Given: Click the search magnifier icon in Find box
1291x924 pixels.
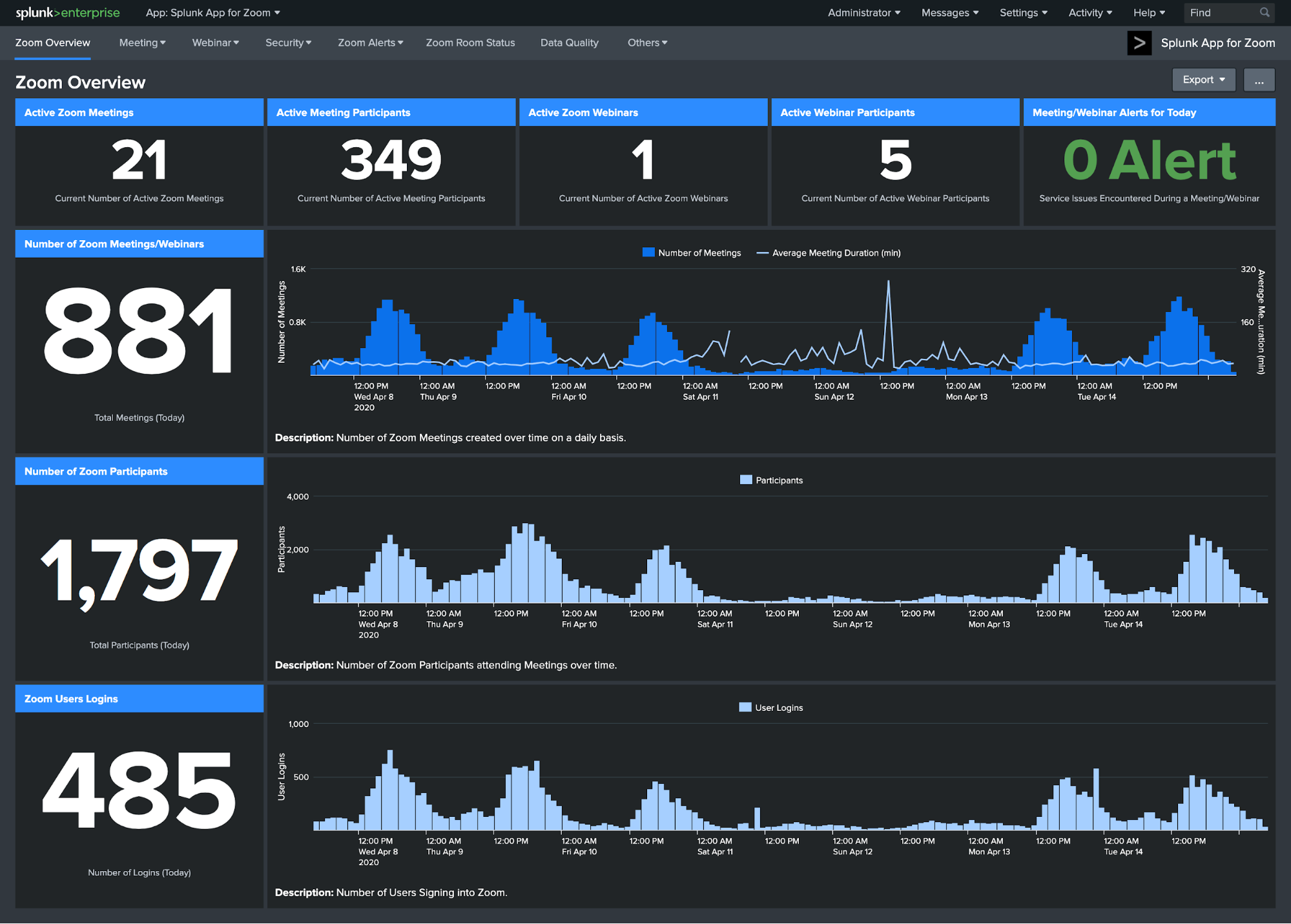Looking at the screenshot, I should (1264, 12).
